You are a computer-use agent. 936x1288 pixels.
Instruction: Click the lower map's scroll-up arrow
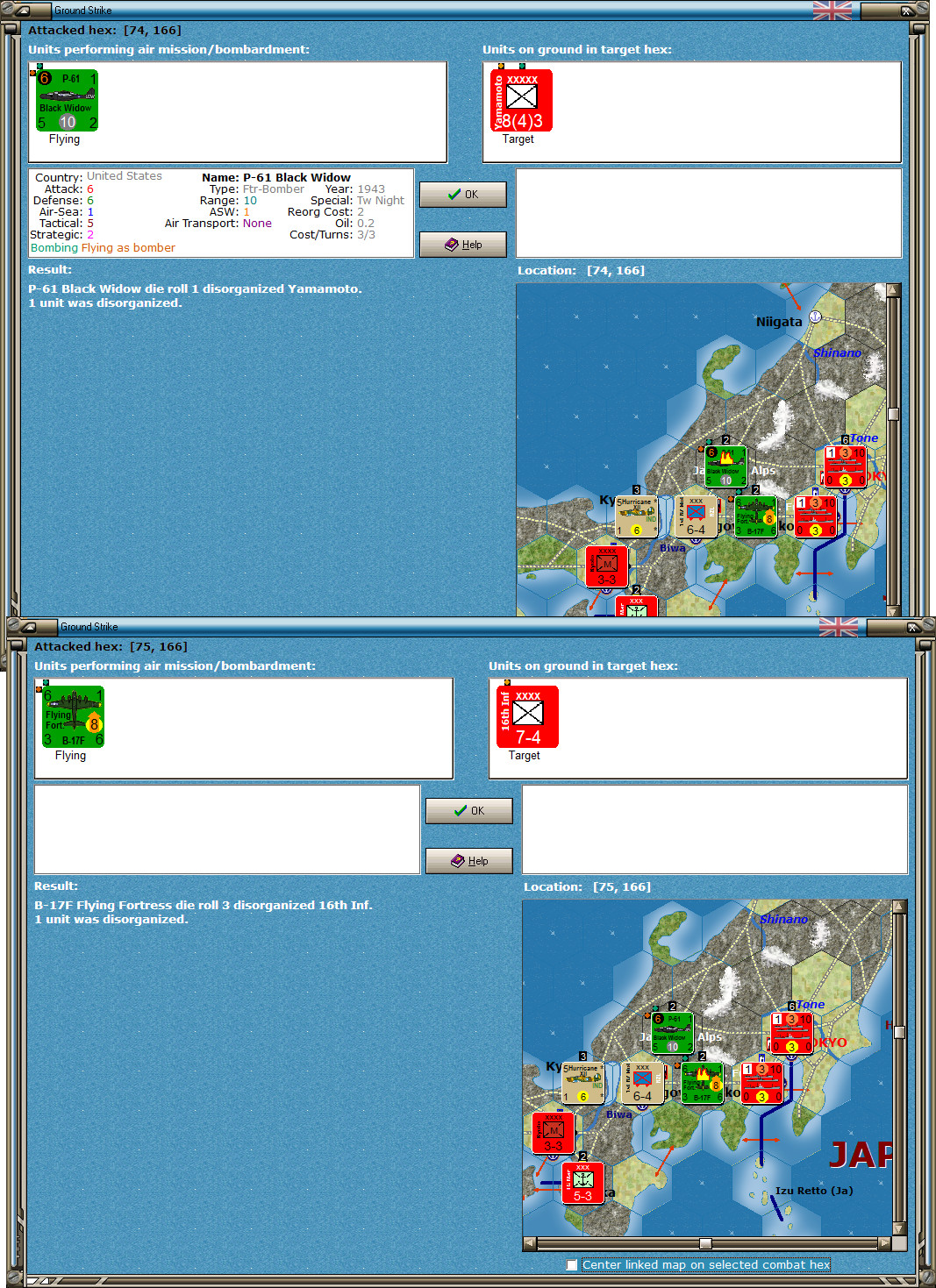pyautogui.click(x=899, y=907)
